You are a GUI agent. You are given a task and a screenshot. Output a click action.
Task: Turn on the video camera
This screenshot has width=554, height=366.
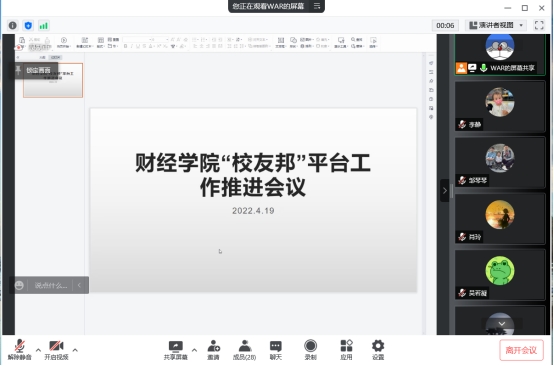point(56,350)
